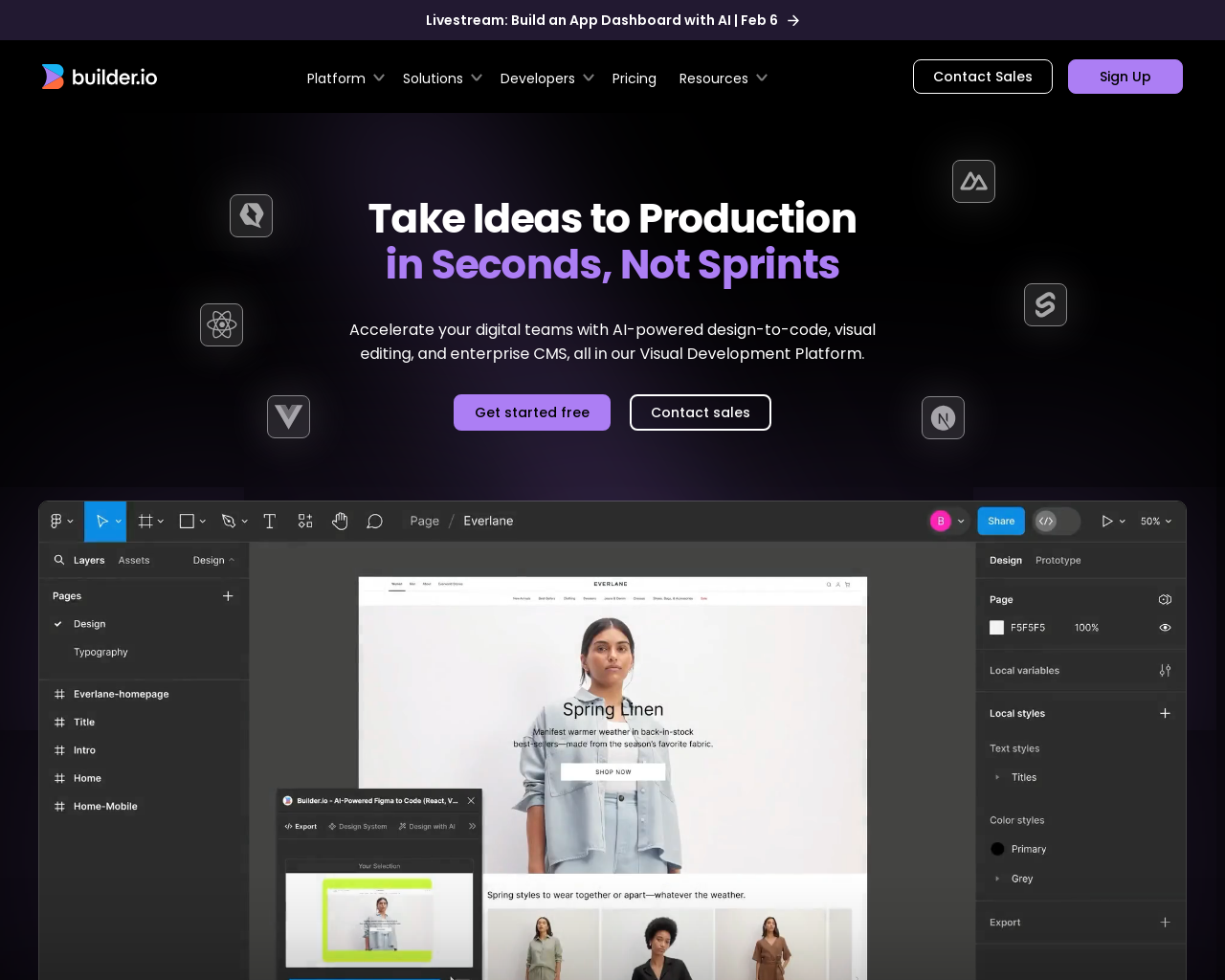Click the Svelte framework icon
Viewport: 1225px width, 980px height.
coord(1045,304)
